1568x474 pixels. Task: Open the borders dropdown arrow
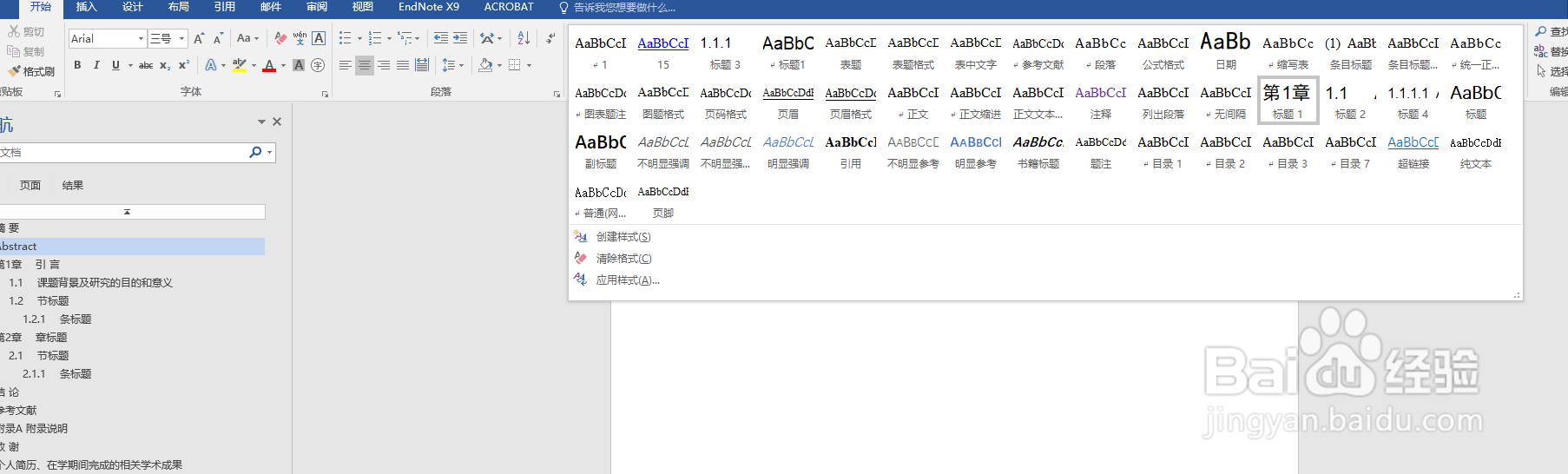pyautogui.click(x=529, y=65)
